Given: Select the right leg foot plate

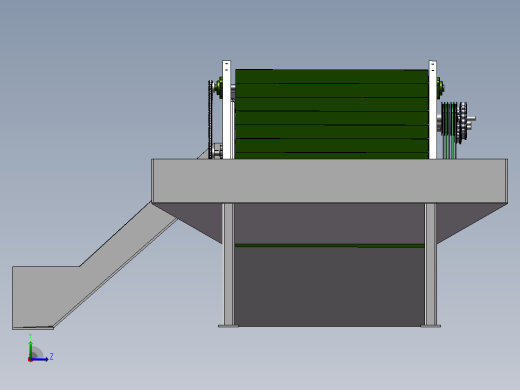Looking at the screenshot, I should 431,326.
